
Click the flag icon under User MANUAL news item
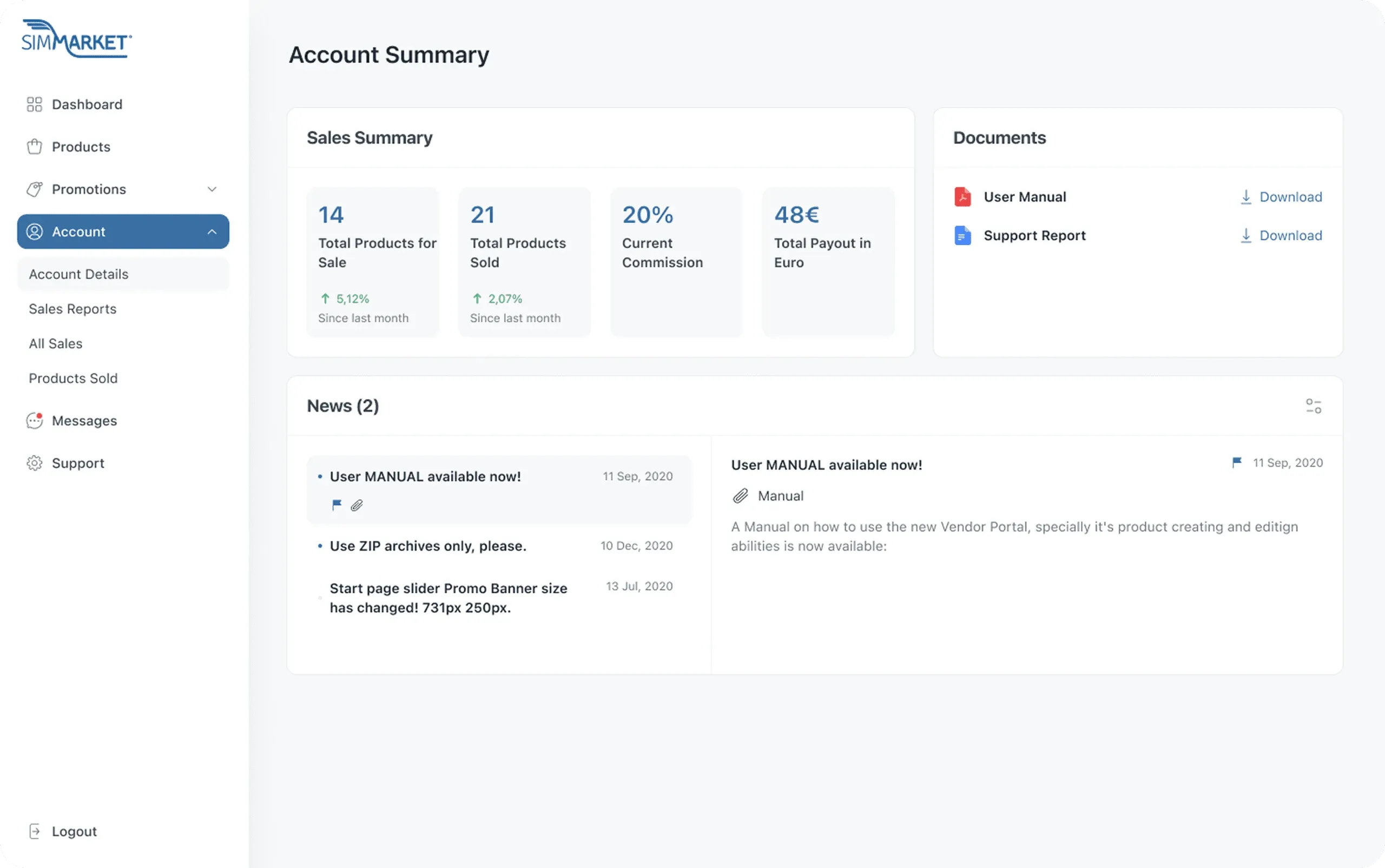click(x=337, y=505)
